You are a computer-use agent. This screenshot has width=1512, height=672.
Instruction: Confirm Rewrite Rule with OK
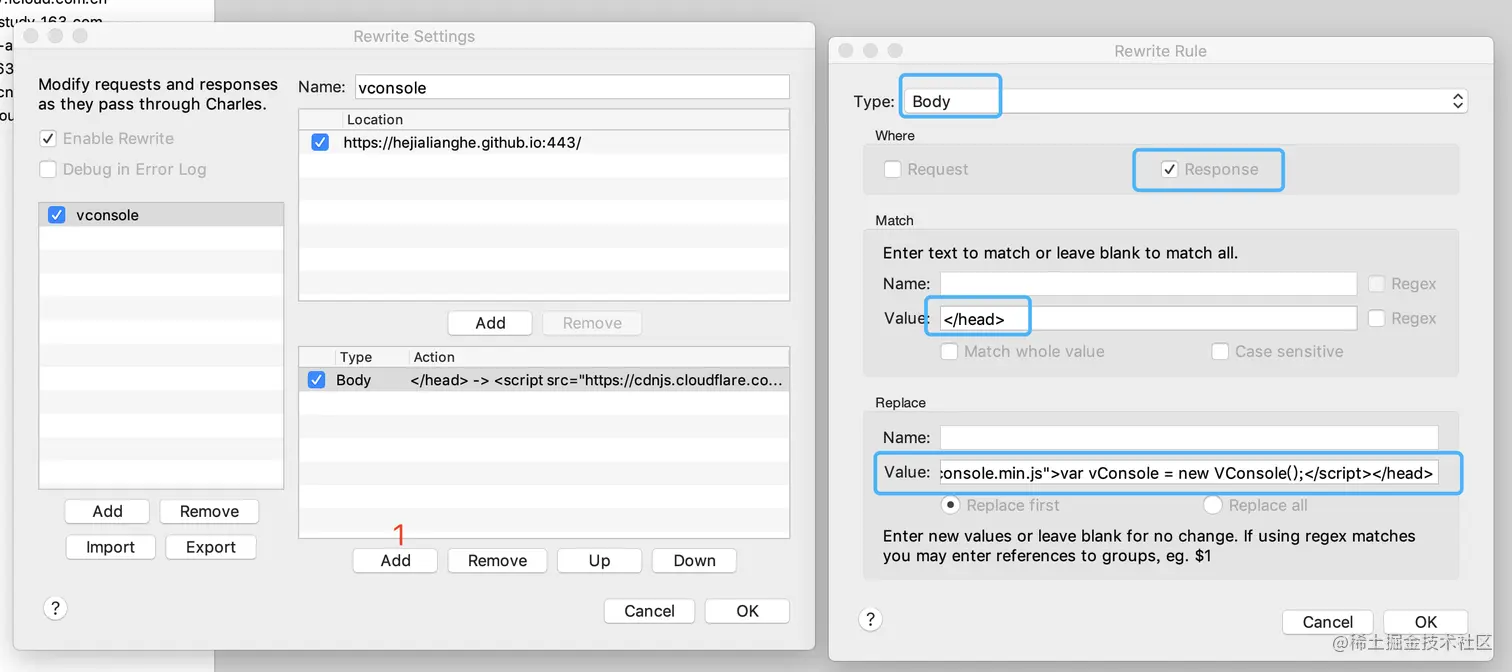[1425, 622]
